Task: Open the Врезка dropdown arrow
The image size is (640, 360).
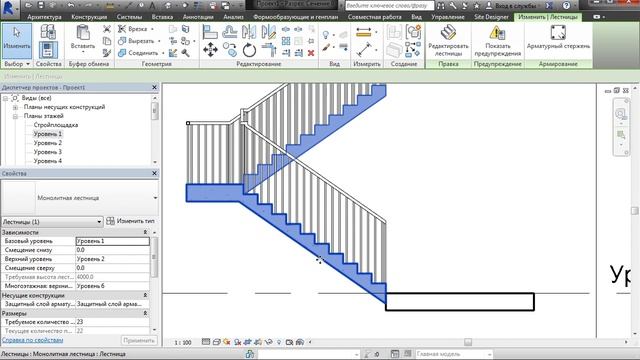Action: 152,29
